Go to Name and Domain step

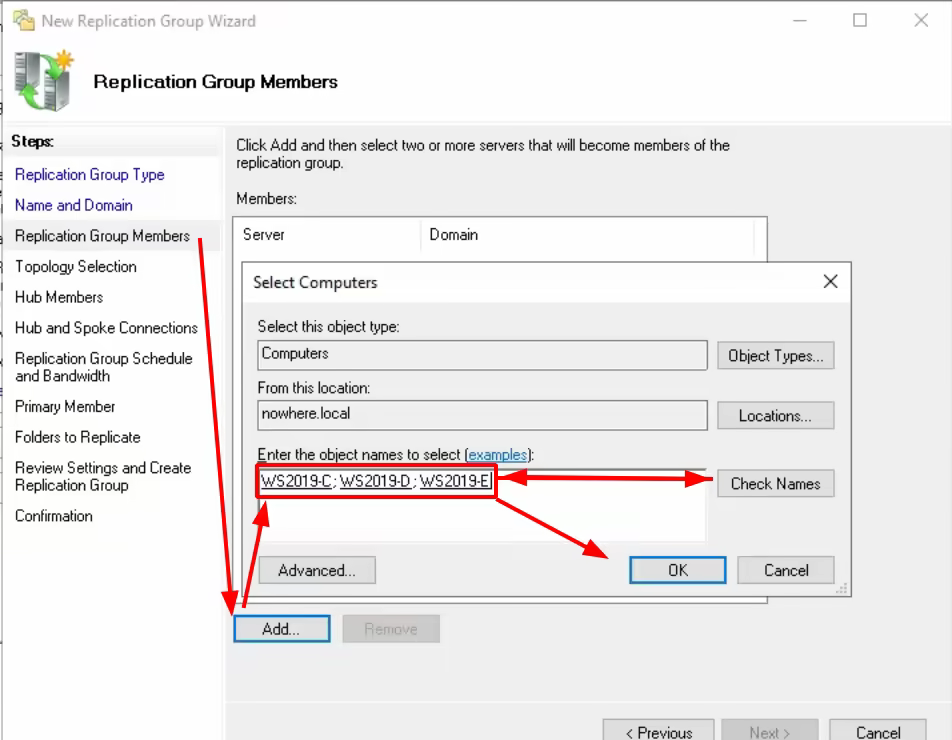73,205
